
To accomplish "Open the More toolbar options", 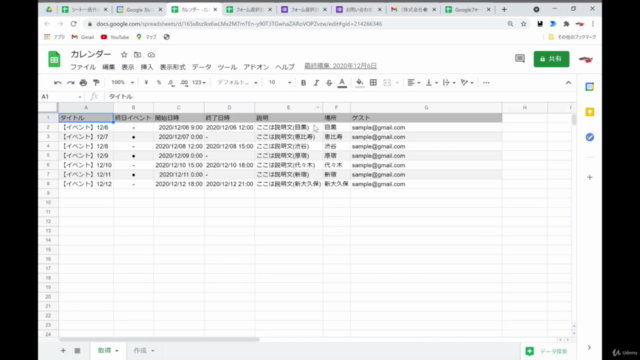I will click(x=486, y=82).
